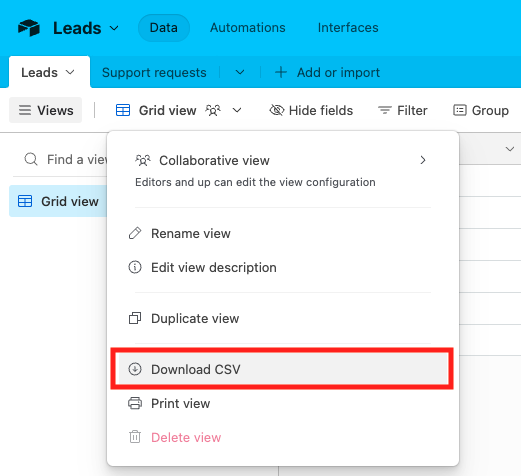Click the pencil icon beside Rename view
Screen dimensions: 521x476
tap(135, 233)
